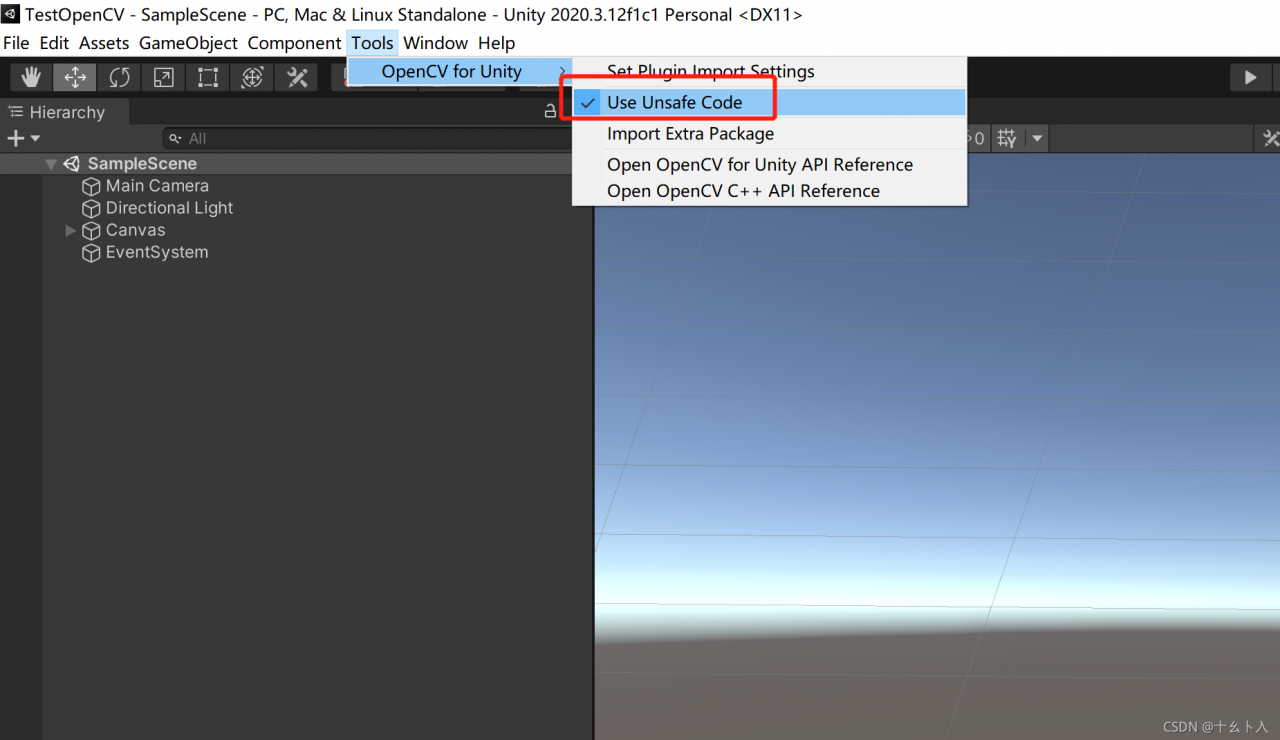The image size is (1280, 740).
Task: Choose the Scale tool
Action: (164, 77)
